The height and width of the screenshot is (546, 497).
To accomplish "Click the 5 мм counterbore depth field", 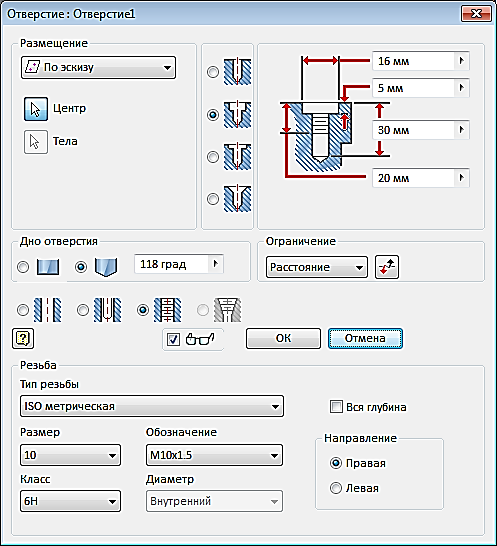I will click(413, 88).
